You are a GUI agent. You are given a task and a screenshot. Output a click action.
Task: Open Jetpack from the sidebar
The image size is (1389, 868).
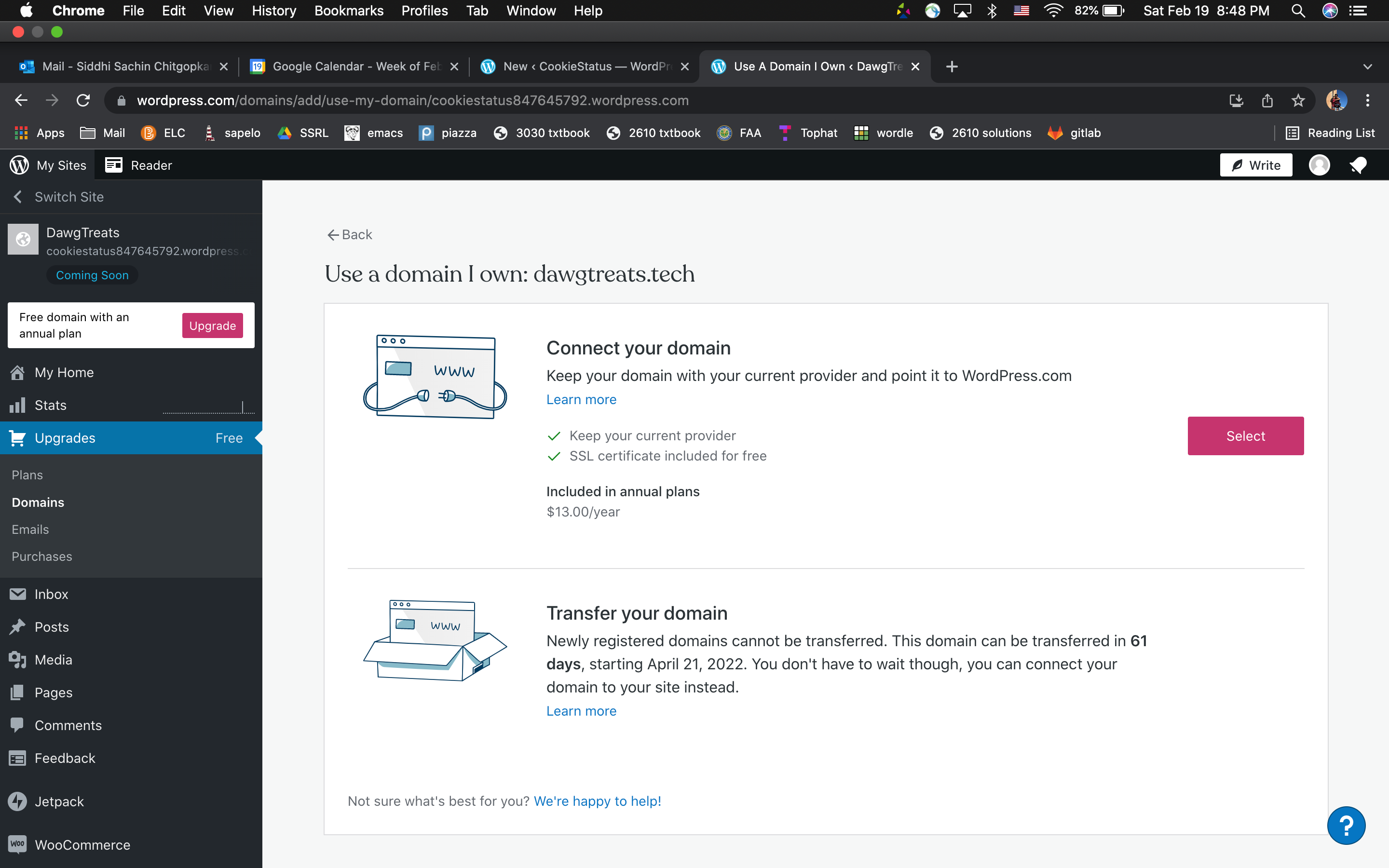58,801
